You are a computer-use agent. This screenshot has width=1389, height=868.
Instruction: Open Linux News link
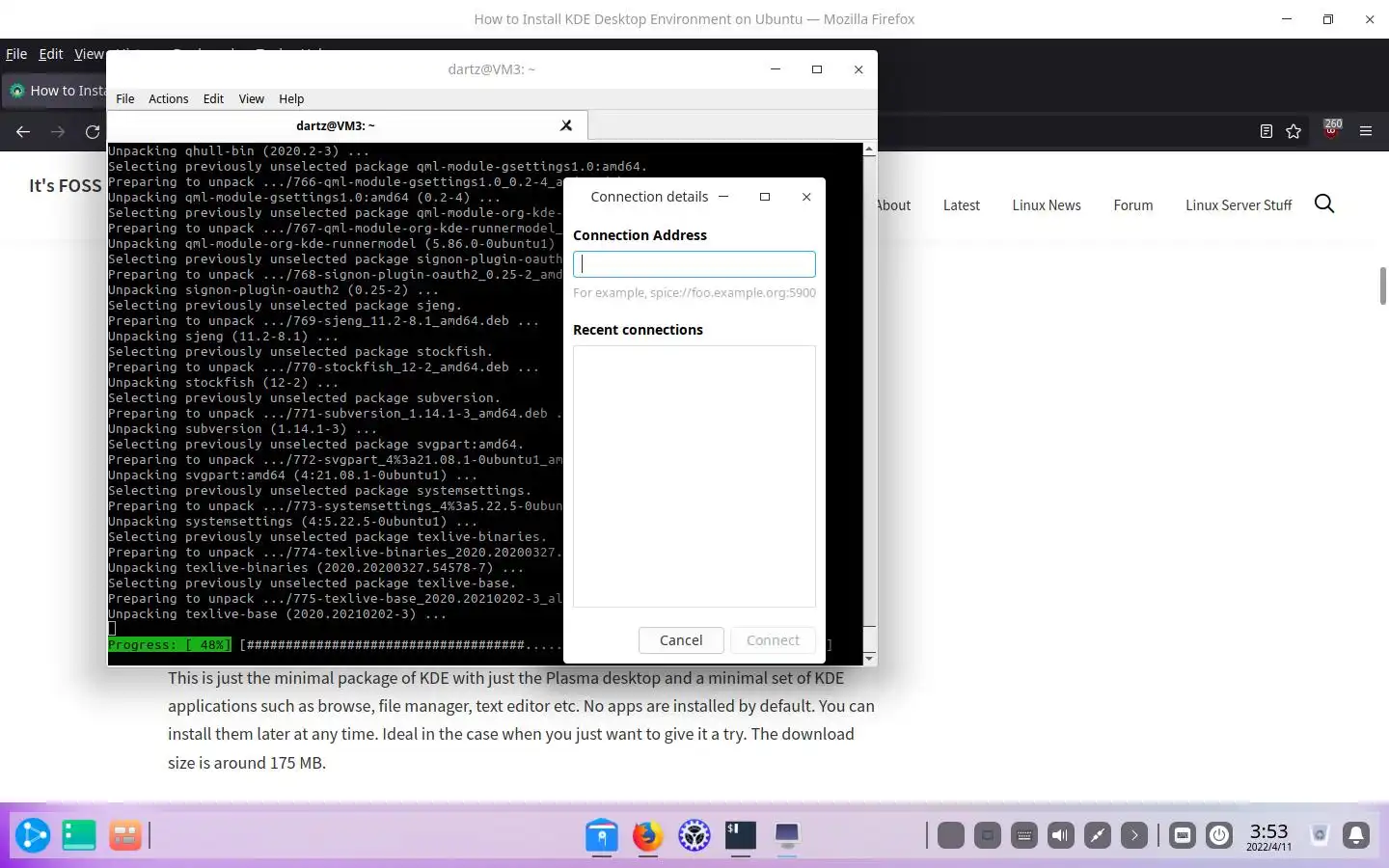coord(1047,205)
